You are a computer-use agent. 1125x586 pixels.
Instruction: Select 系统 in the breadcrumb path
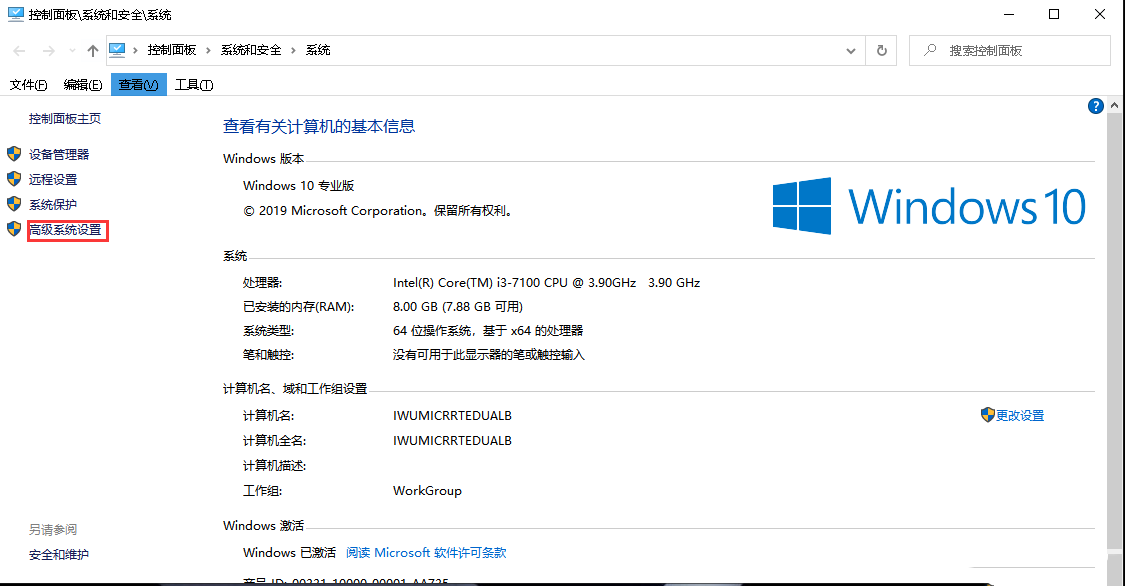[318, 50]
